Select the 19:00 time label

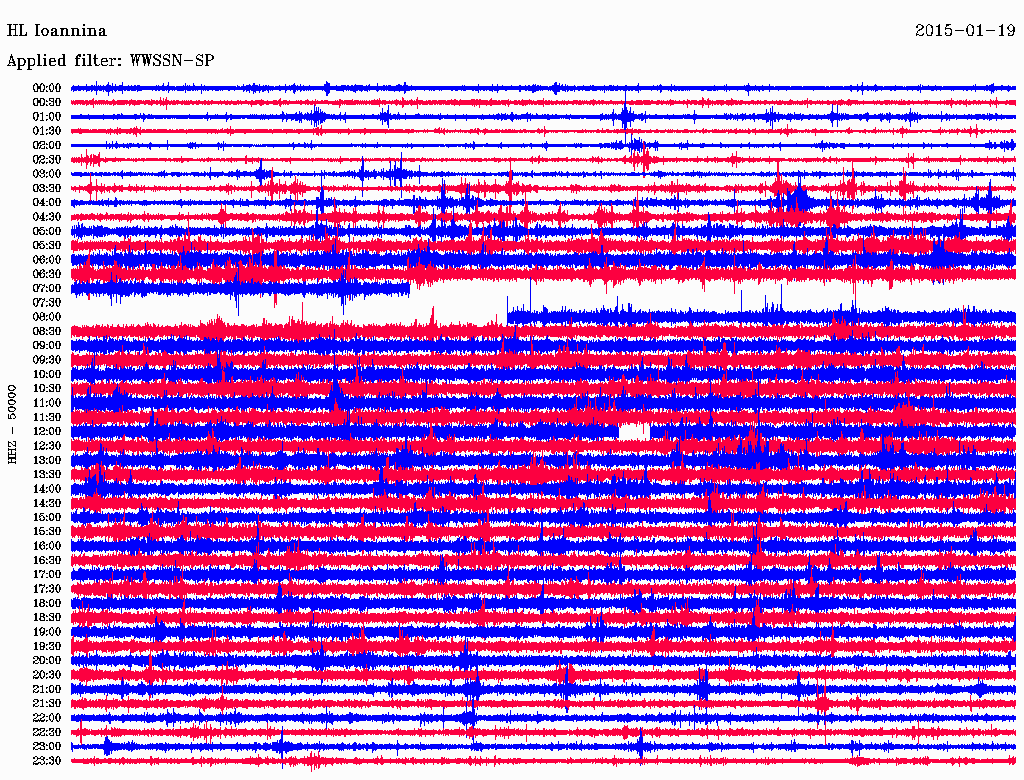47,632
